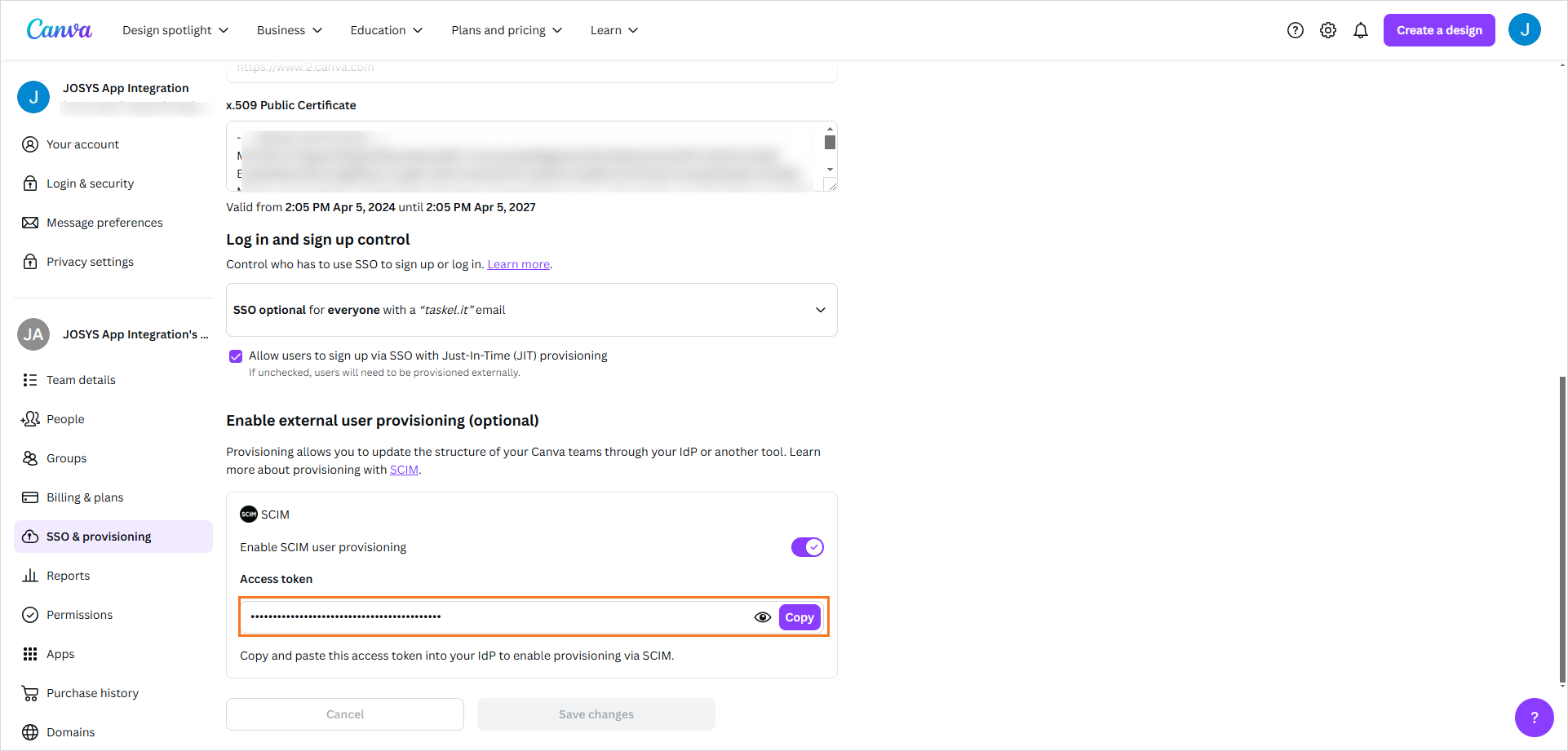Viewport: 1568px width, 751px height.
Task: Click the Purchase history cart icon
Action: (30, 693)
